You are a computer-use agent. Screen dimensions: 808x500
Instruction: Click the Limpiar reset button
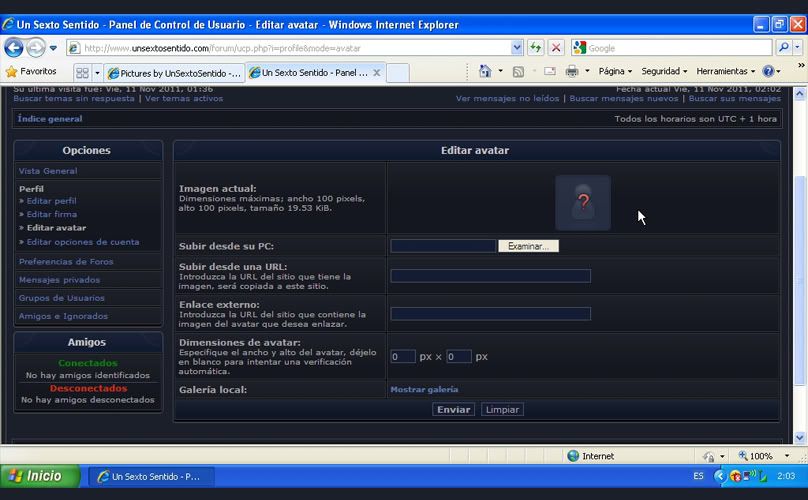pos(502,409)
